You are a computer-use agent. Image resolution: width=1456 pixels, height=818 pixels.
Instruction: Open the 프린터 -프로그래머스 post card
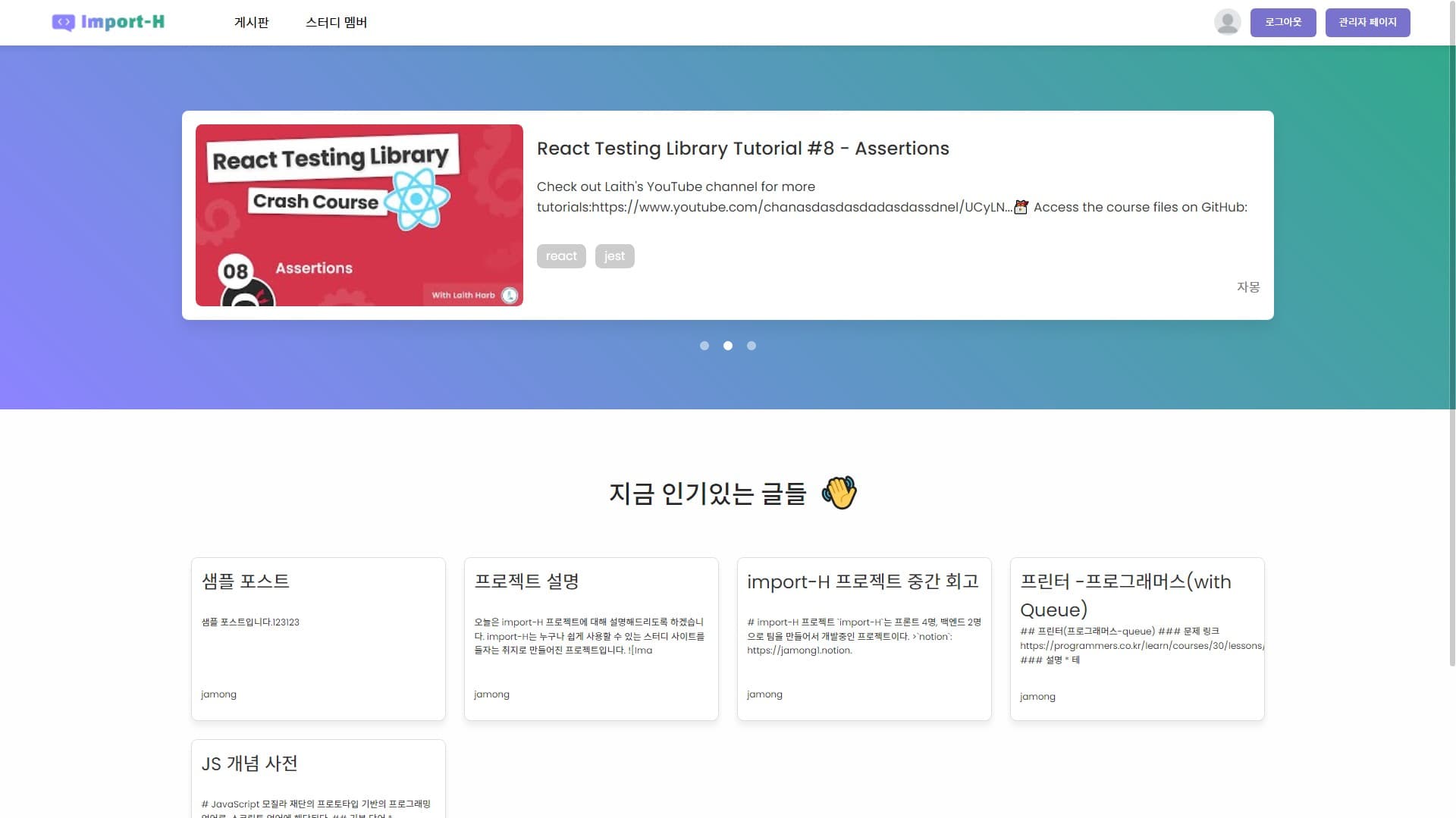pos(1137,638)
